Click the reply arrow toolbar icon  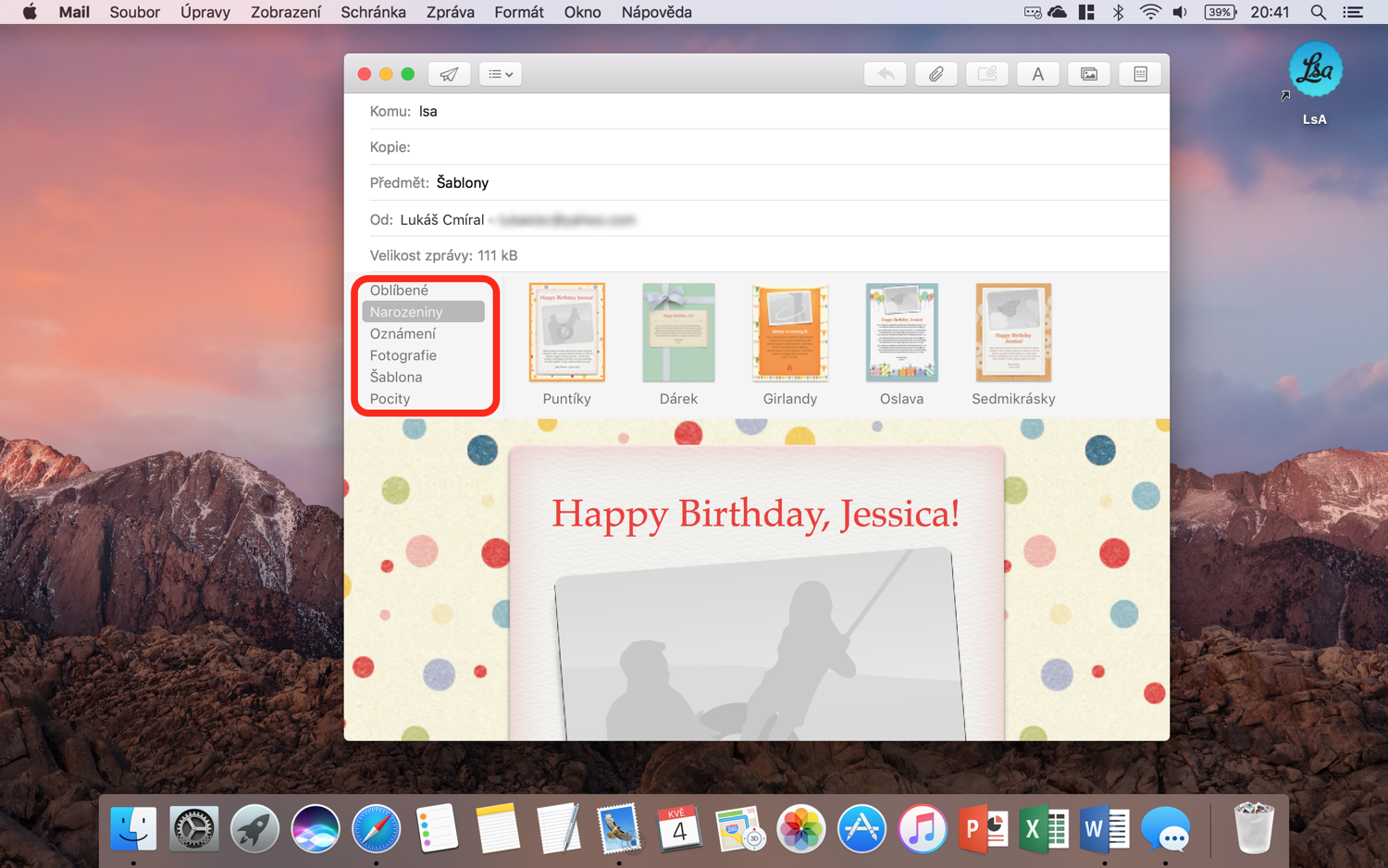click(x=886, y=74)
